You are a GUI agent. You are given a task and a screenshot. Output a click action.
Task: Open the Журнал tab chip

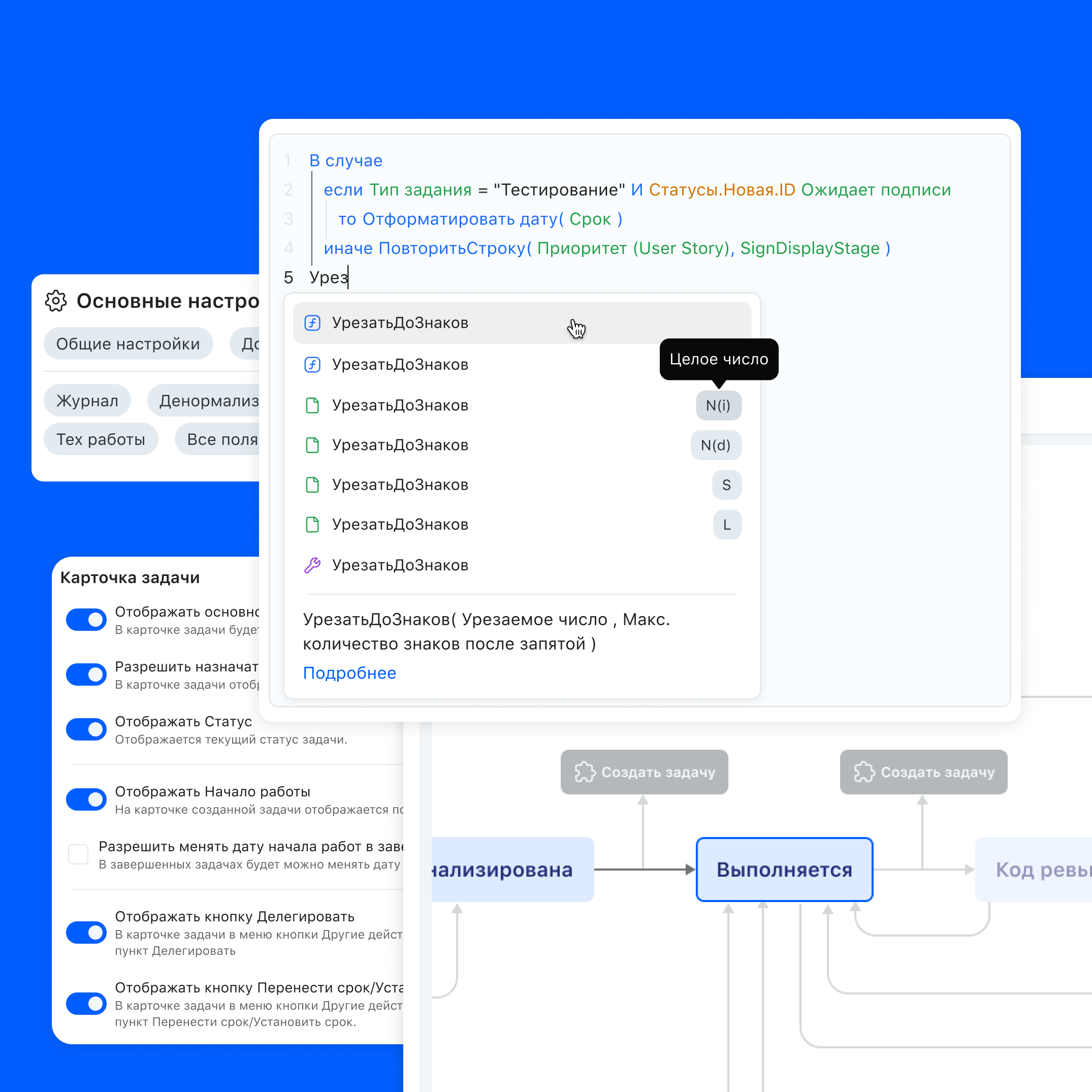pos(87,401)
